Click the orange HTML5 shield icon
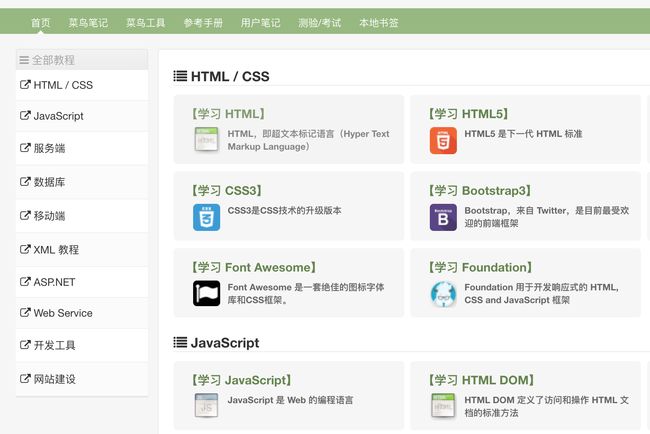 443,141
